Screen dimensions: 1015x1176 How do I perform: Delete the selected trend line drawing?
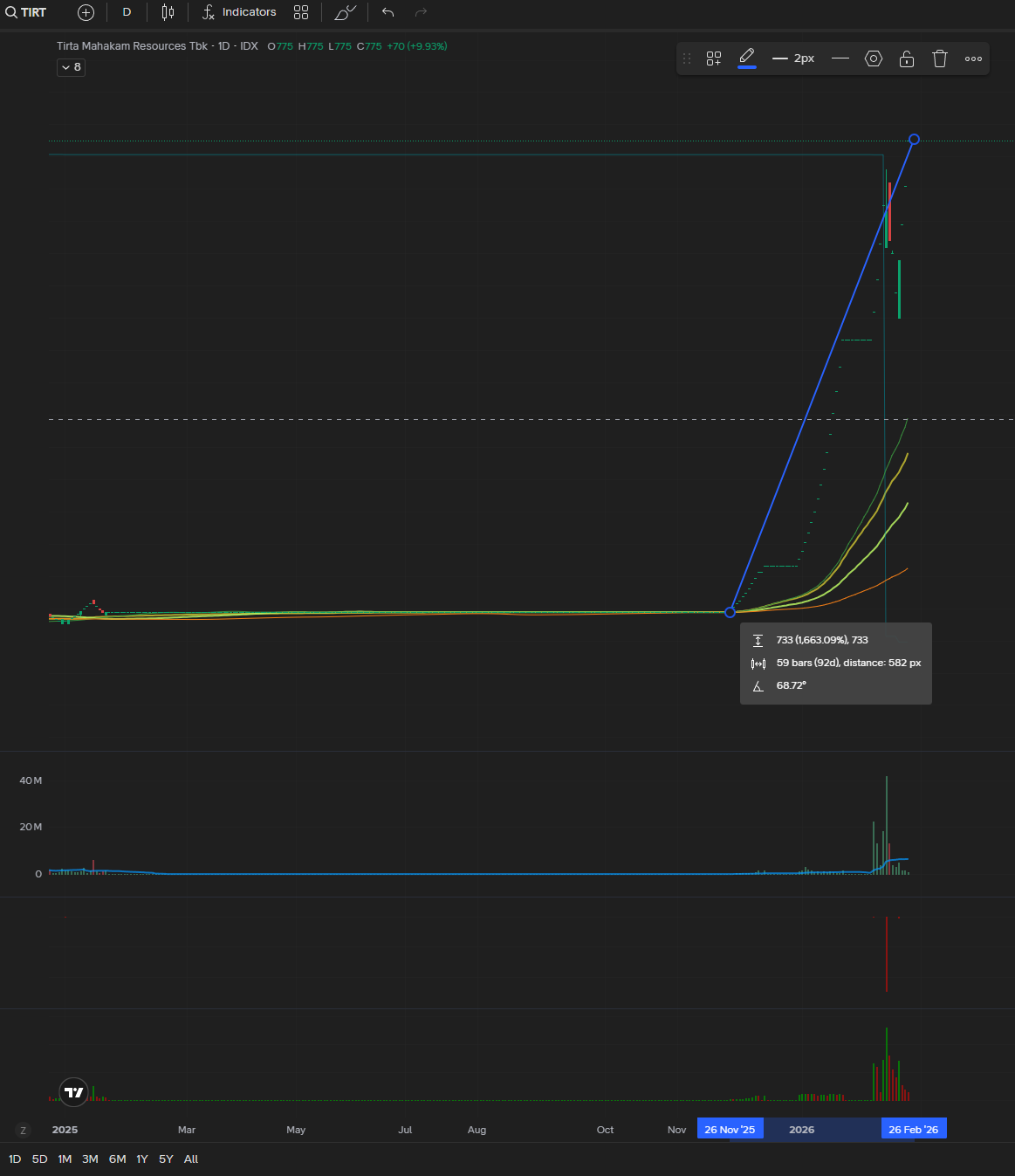pyautogui.click(x=940, y=58)
